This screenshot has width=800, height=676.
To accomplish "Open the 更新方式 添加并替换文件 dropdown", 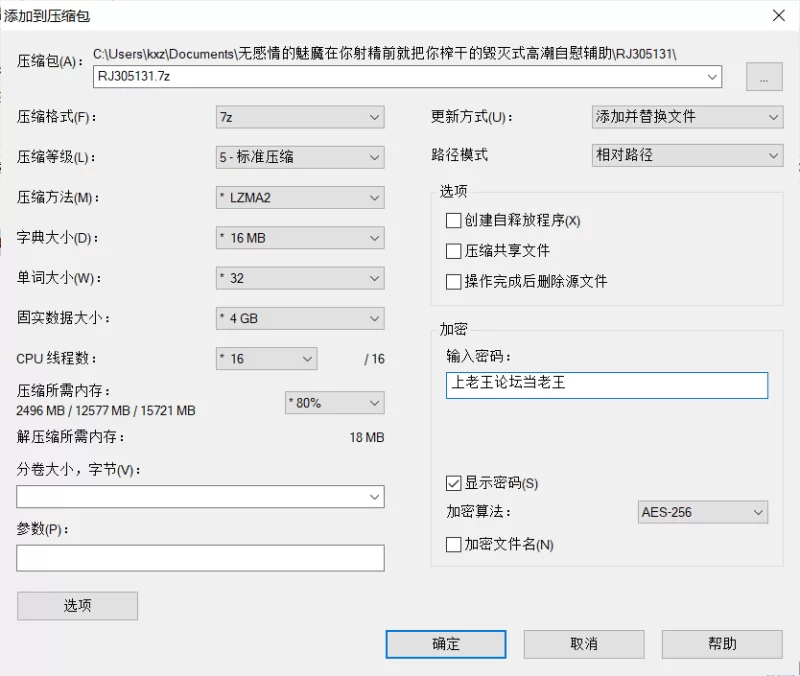I will 687,117.
